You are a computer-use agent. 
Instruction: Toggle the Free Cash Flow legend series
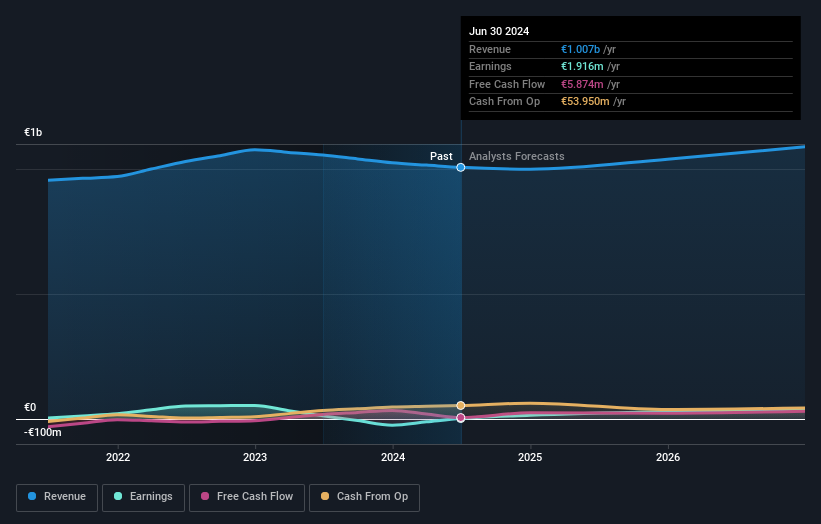(x=247, y=497)
